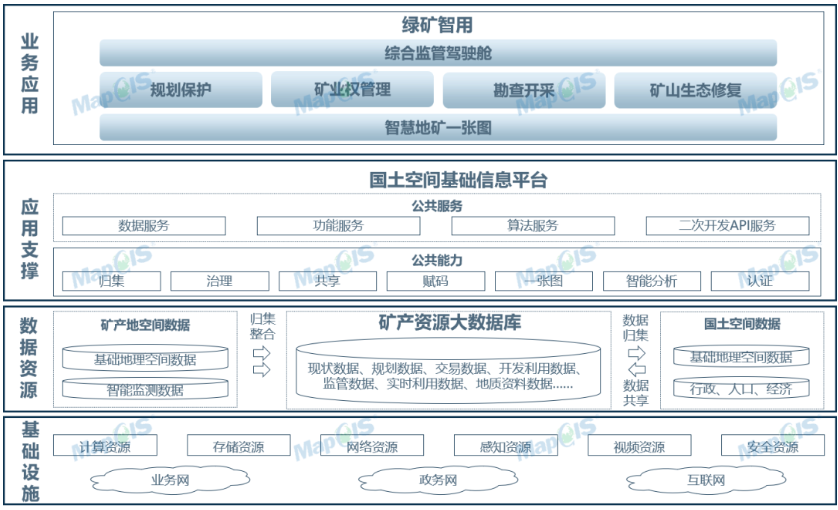Click the 业务应用 layer label
Screen dimensions: 838x510
[29, 73]
